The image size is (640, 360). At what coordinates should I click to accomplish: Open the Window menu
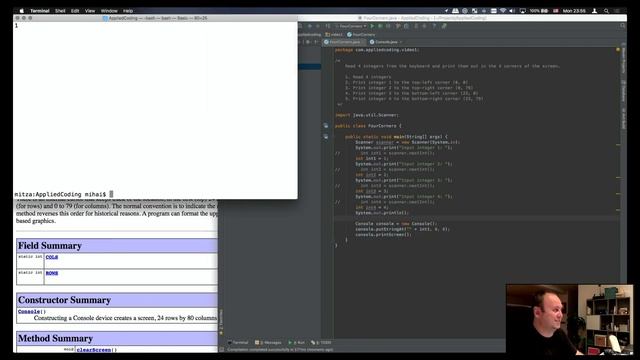[109, 11]
